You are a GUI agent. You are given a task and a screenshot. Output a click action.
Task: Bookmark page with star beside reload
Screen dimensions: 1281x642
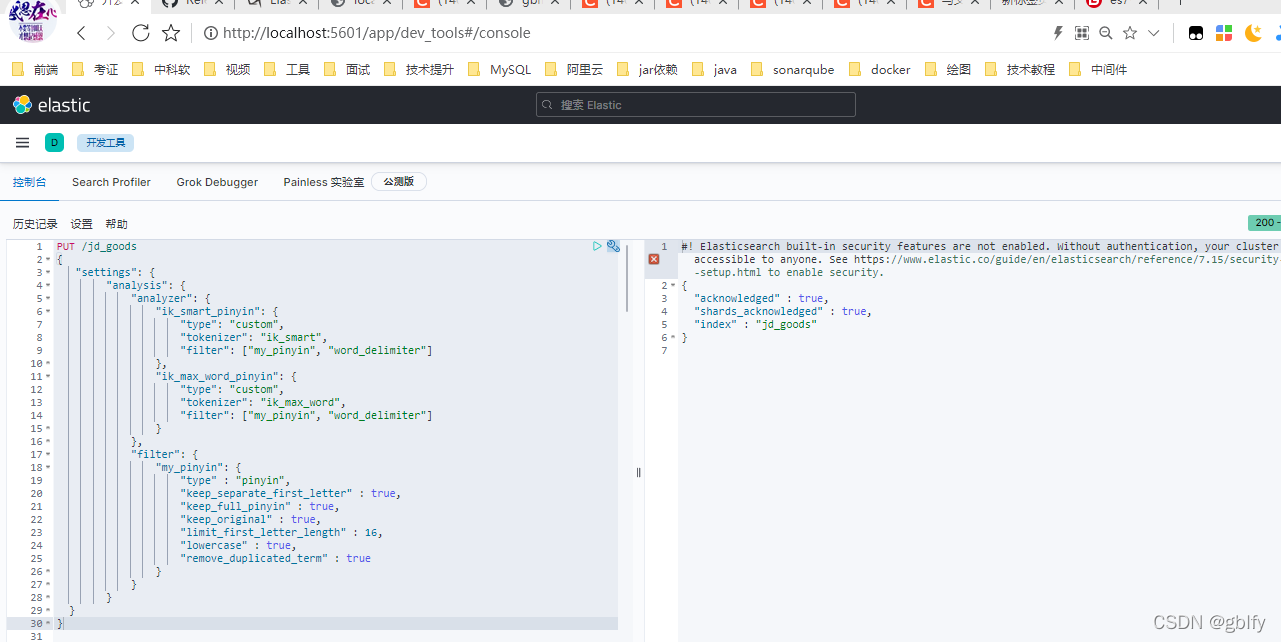click(x=171, y=33)
